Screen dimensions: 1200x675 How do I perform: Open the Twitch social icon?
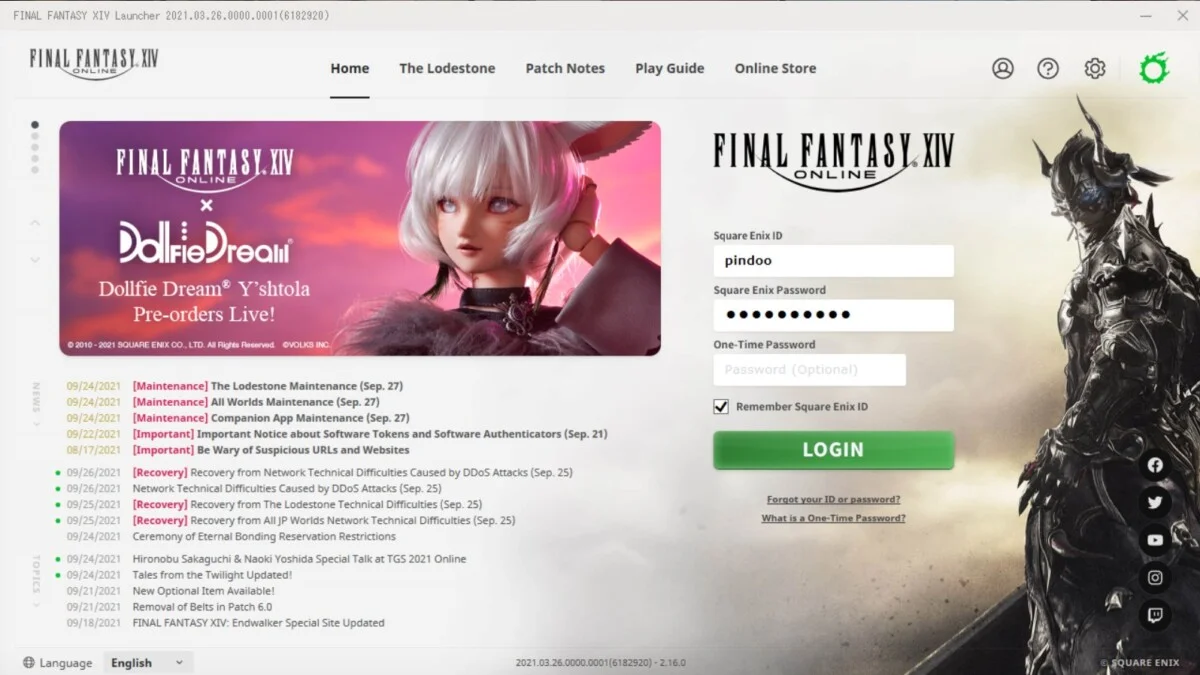[x=1155, y=615]
